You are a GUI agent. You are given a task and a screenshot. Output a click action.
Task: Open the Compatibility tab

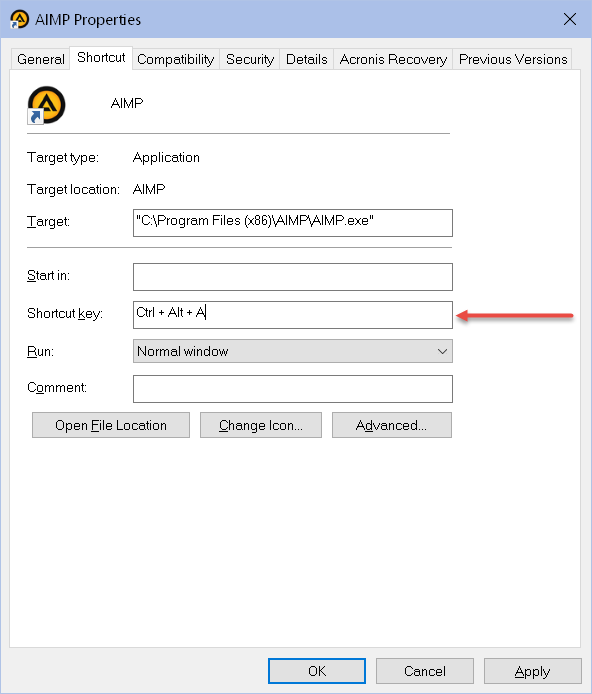click(175, 59)
